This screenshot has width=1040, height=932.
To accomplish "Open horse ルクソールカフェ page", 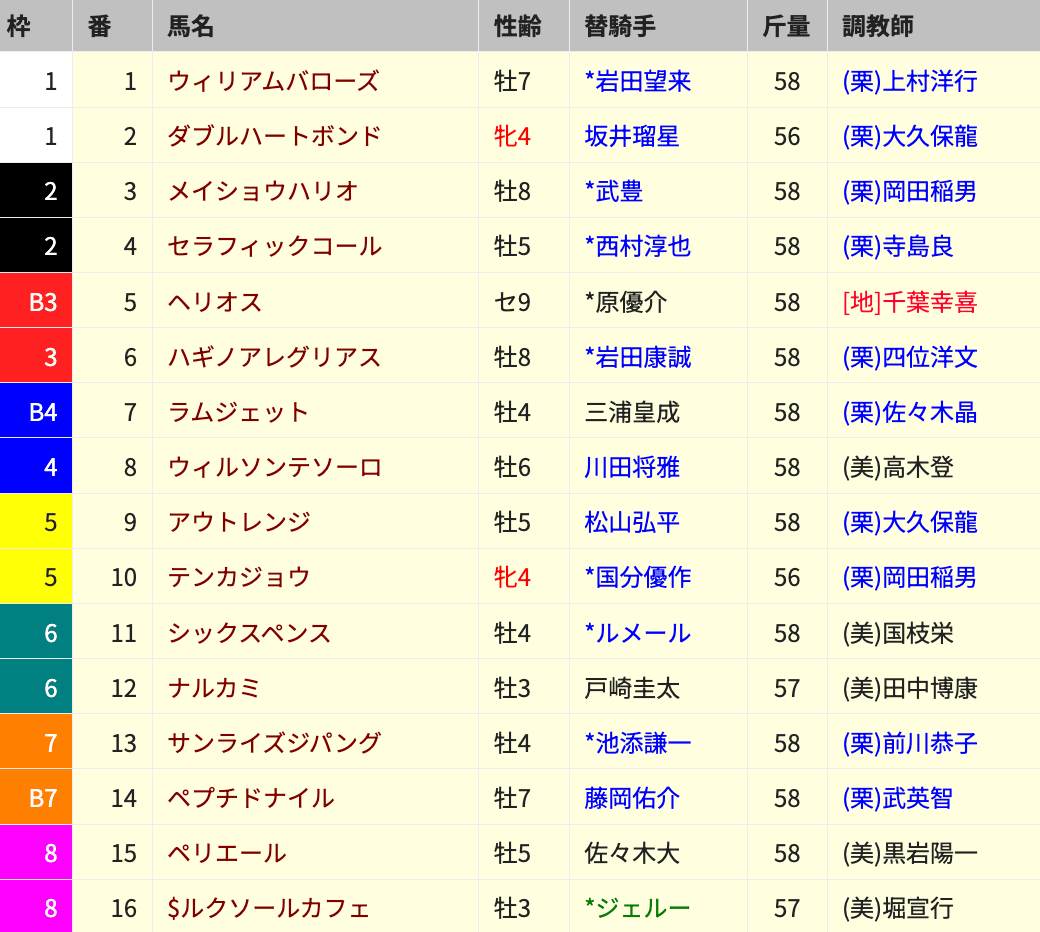I will pos(268,908).
